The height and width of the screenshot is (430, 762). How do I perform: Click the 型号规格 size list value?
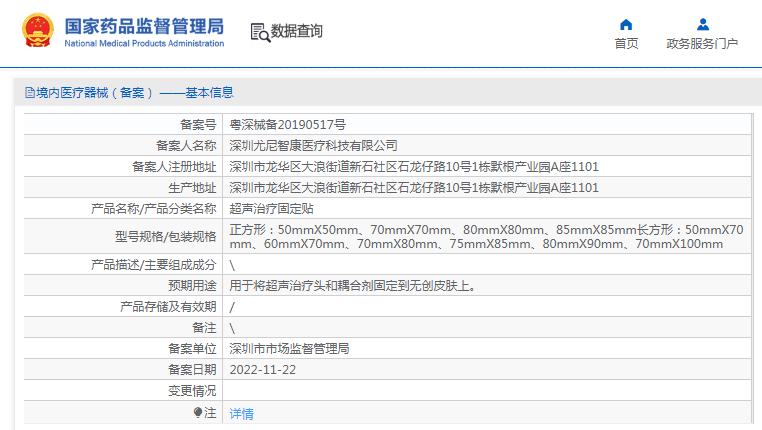486,237
